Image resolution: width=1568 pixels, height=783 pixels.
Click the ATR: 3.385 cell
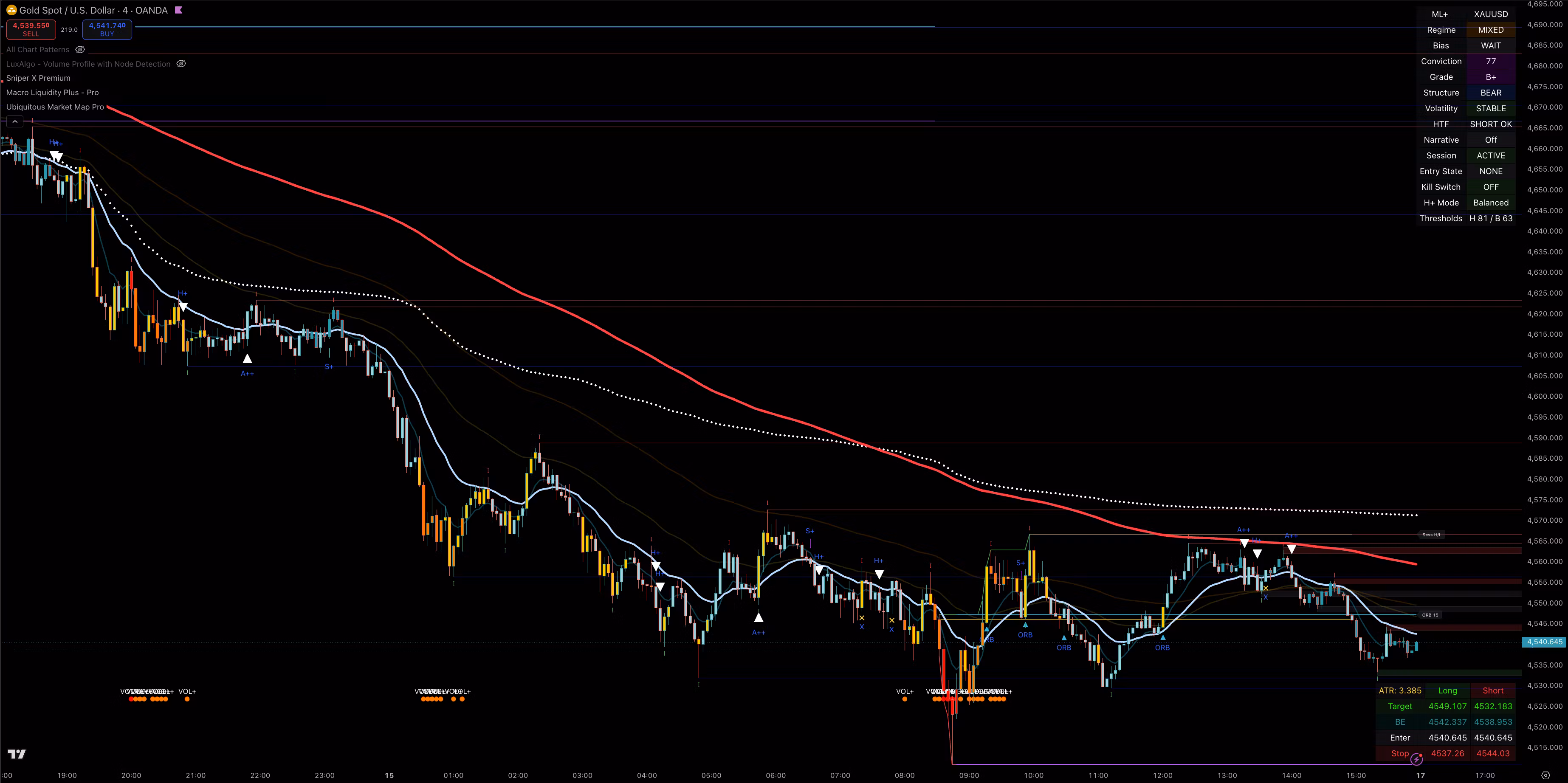click(x=1400, y=690)
